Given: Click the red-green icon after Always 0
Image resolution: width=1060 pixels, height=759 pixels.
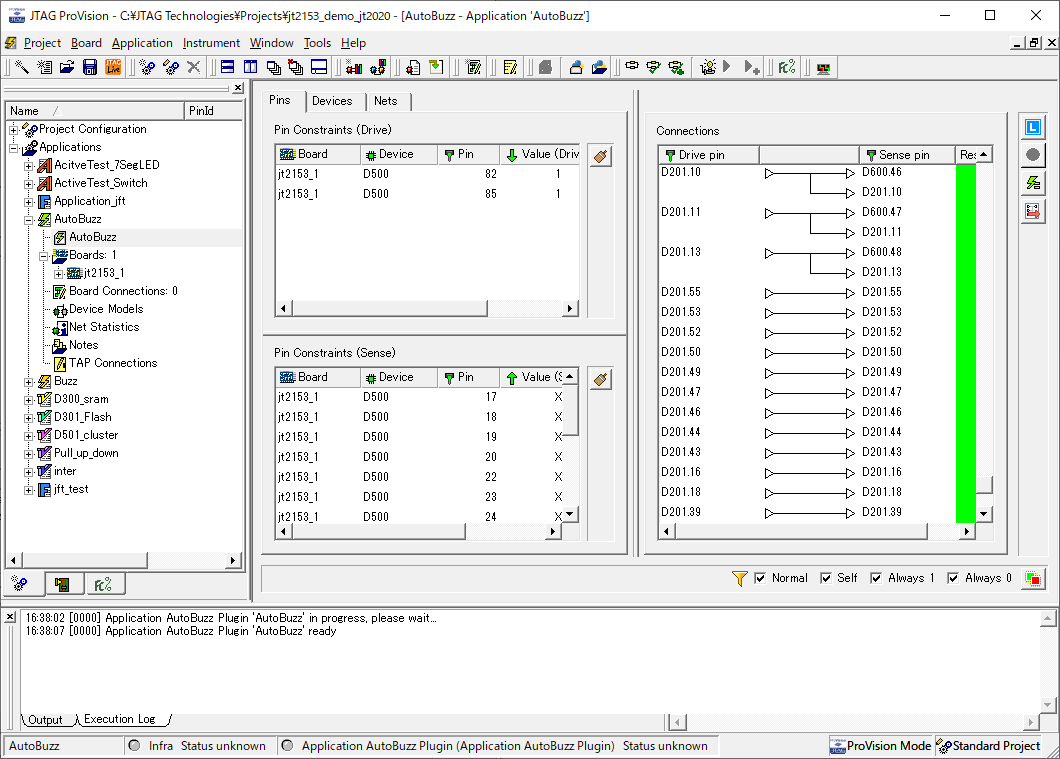Looking at the screenshot, I should tap(1033, 579).
